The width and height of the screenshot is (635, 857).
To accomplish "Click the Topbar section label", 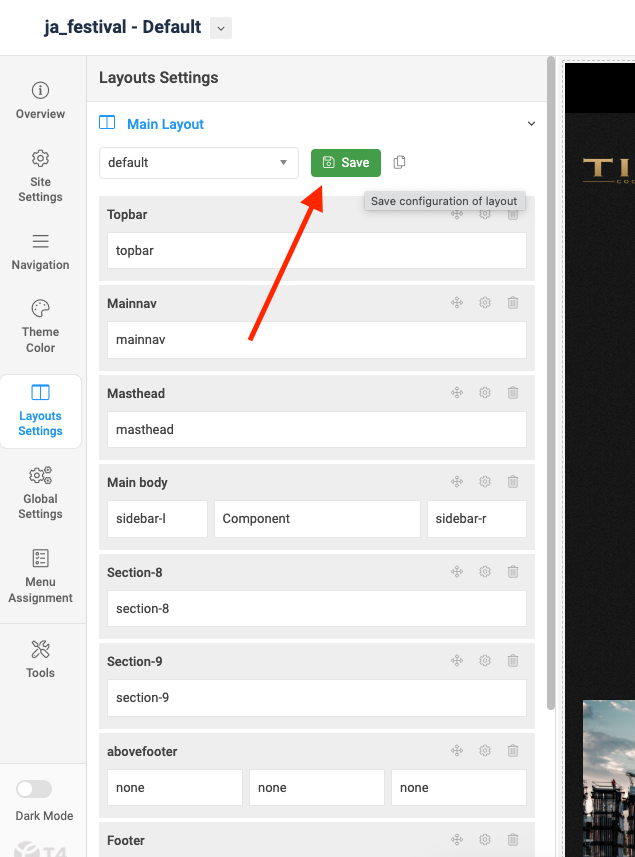I will pyautogui.click(x=127, y=214).
